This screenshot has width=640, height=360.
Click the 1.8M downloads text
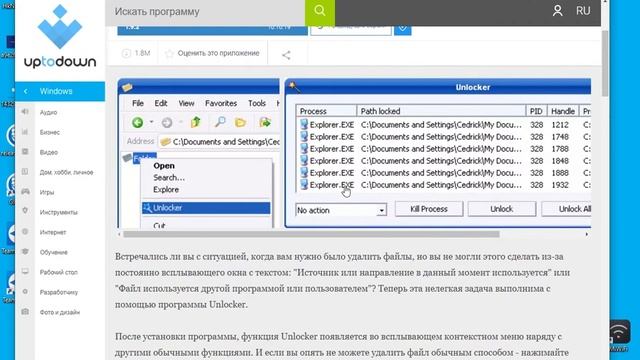pos(142,53)
